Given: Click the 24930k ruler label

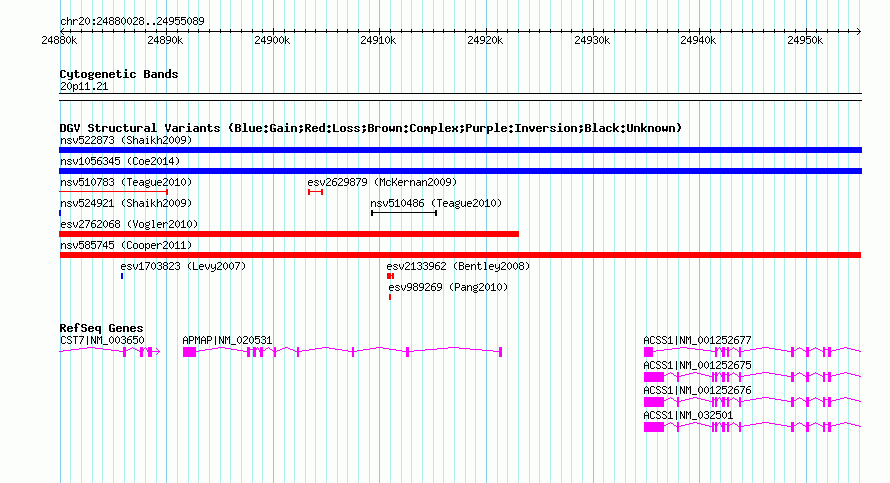Looking at the screenshot, I should pos(592,40).
